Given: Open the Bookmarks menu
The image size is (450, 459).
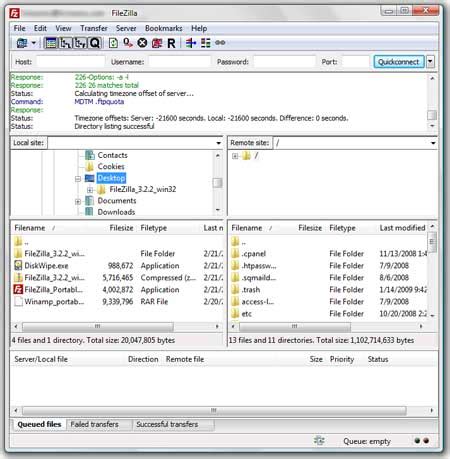Looking at the screenshot, I should (x=164, y=28).
